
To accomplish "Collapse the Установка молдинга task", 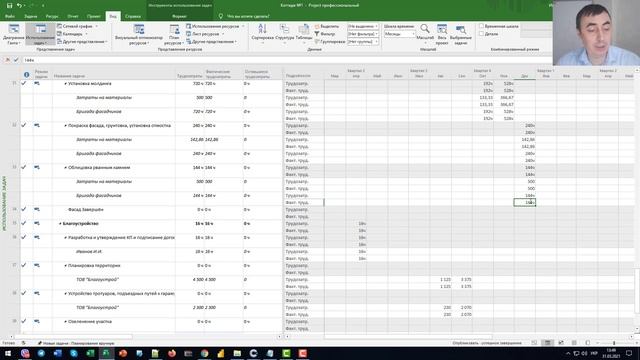I will click(65, 84).
